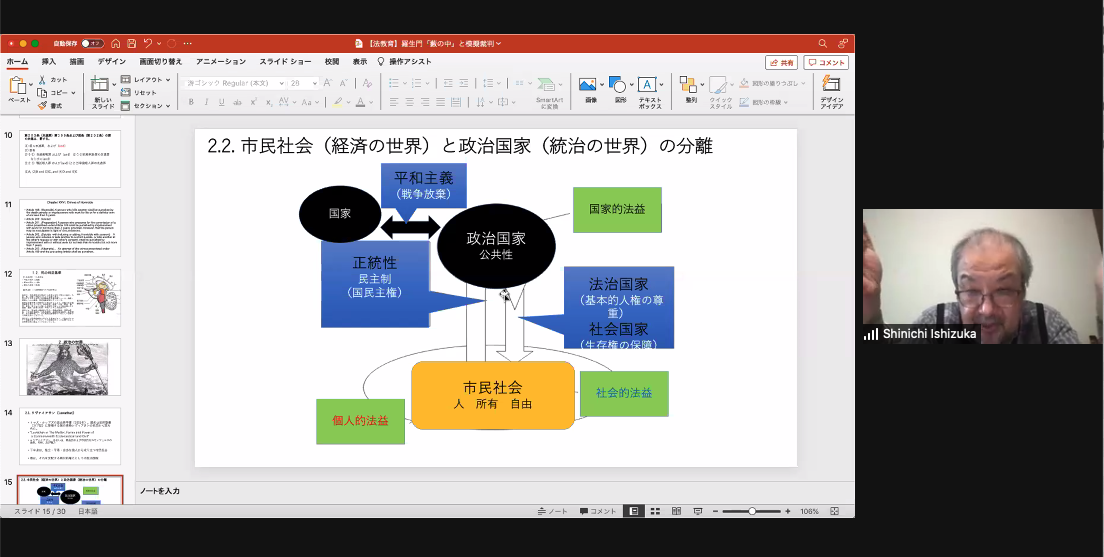The height and width of the screenshot is (557, 1104).
Task: Open the more options ellipsis in title bar
Action: [188, 44]
